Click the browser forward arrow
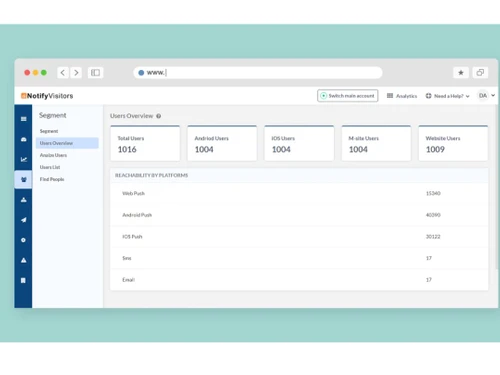This screenshot has height=375, width=500. point(76,72)
